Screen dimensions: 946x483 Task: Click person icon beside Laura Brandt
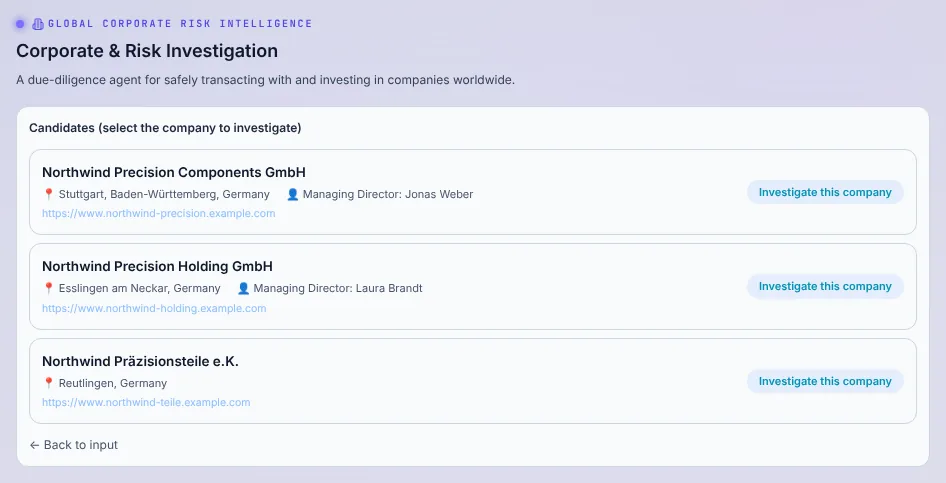click(x=243, y=288)
